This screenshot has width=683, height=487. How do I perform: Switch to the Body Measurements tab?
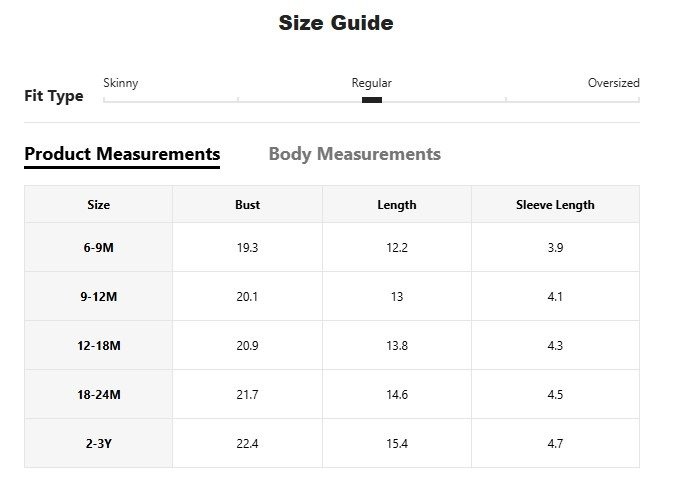pos(354,154)
